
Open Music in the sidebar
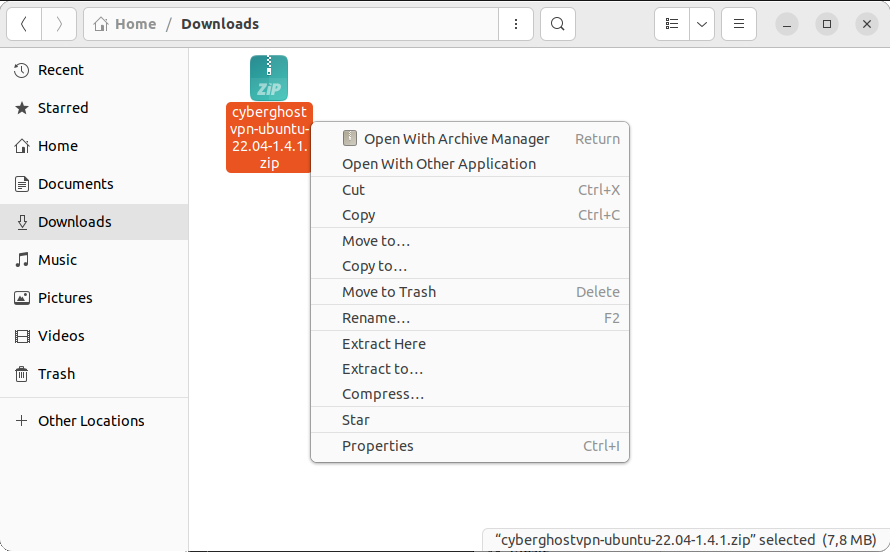coord(94,260)
